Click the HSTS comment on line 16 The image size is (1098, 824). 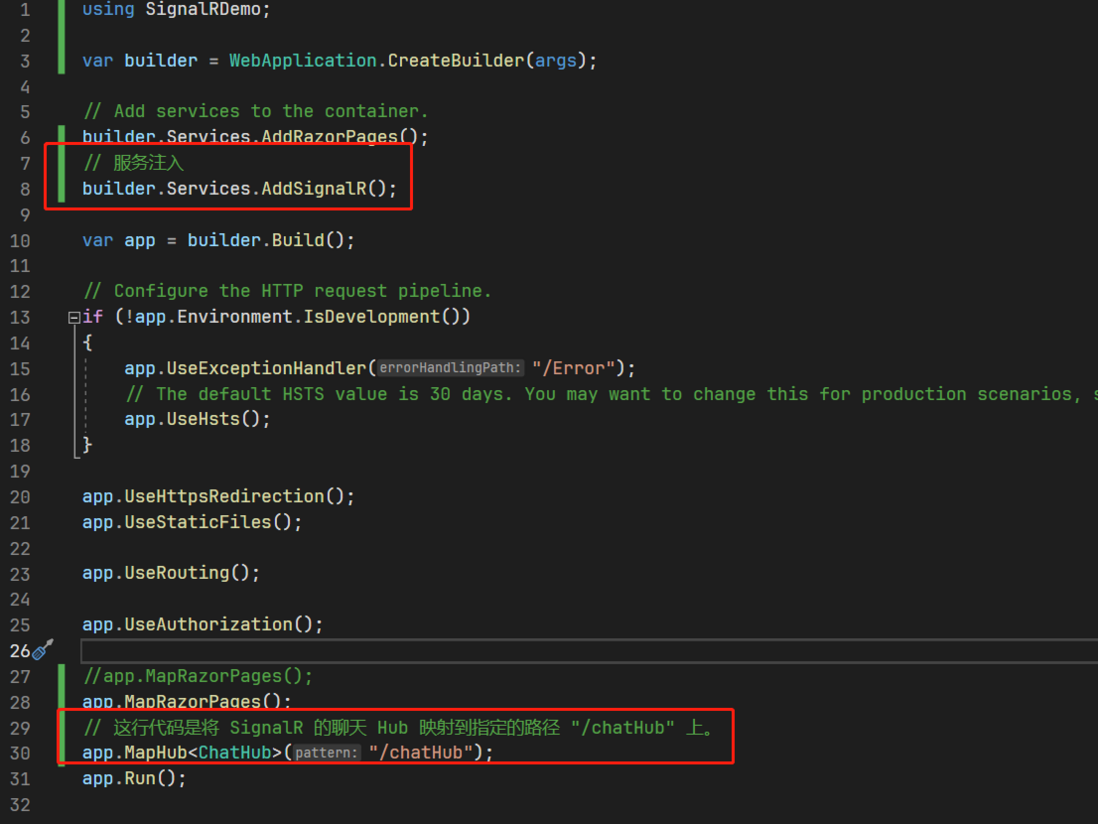click(x=611, y=394)
